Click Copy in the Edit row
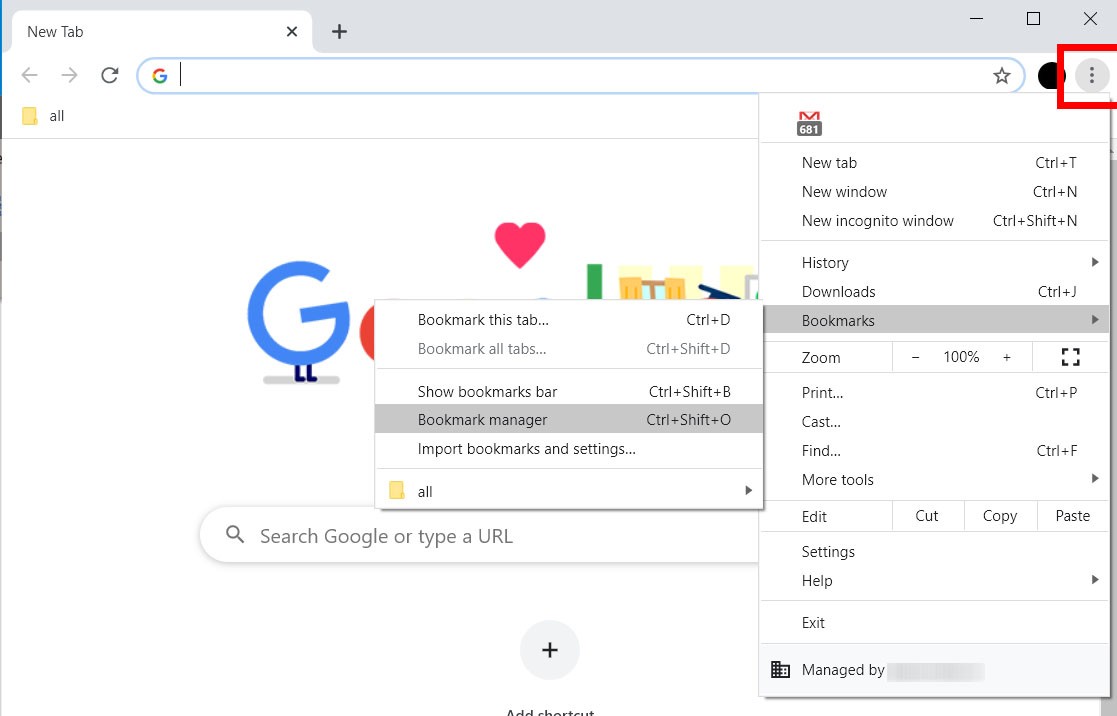 coord(999,515)
